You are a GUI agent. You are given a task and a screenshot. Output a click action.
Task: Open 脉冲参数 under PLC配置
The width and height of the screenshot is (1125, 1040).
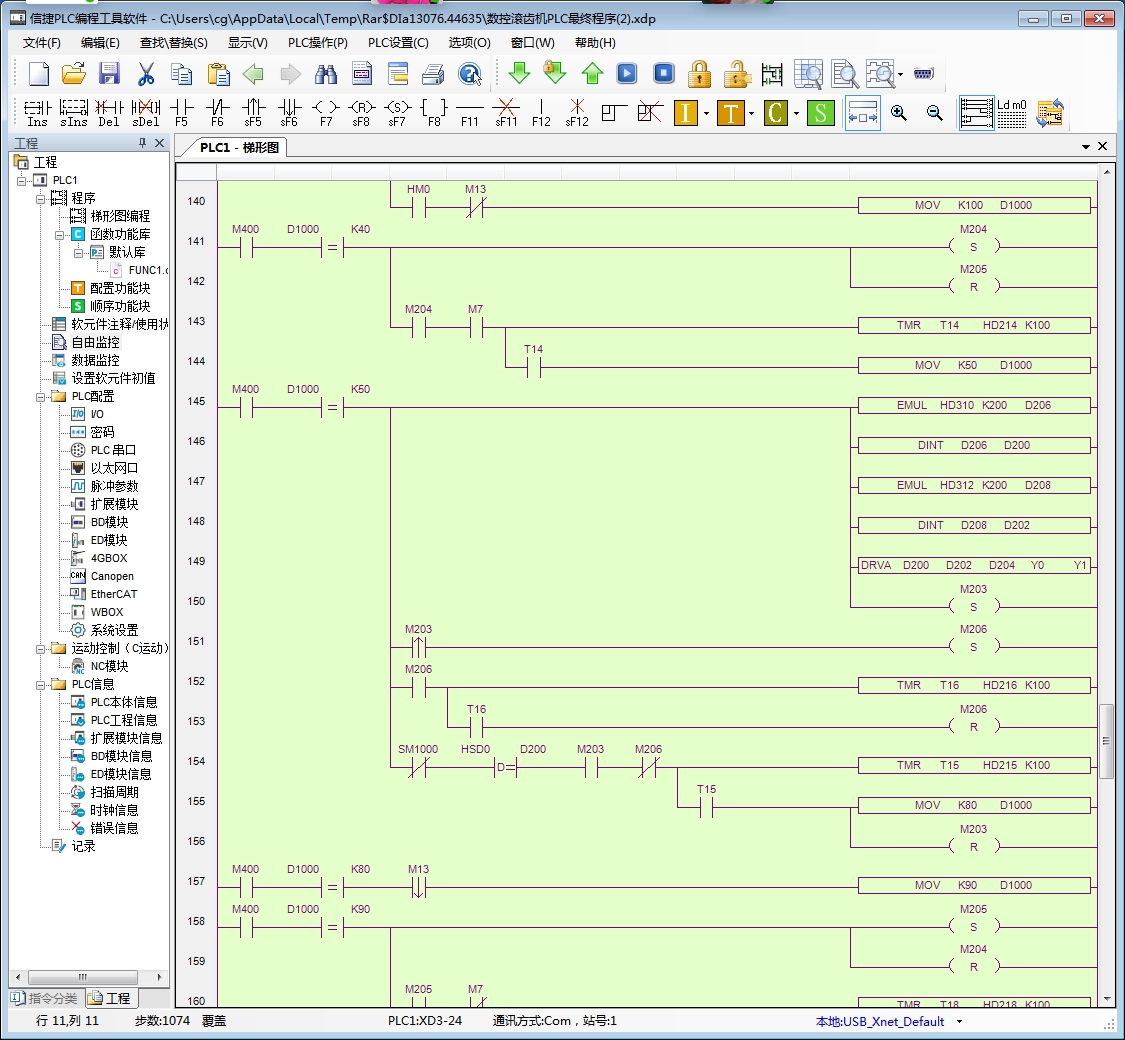[x=114, y=486]
